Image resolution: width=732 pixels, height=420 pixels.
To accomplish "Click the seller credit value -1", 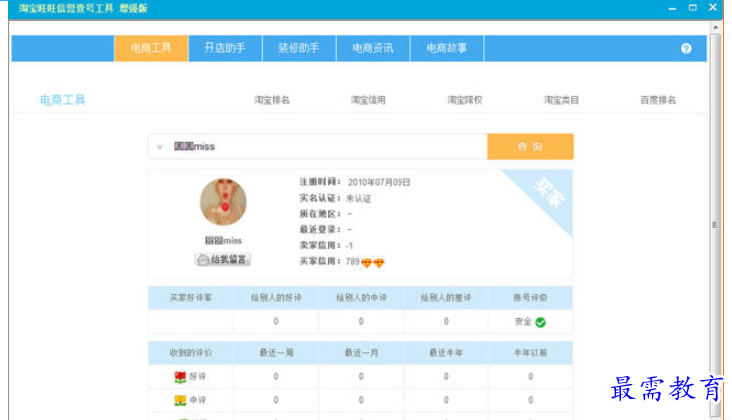I will pyautogui.click(x=350, y=245).
